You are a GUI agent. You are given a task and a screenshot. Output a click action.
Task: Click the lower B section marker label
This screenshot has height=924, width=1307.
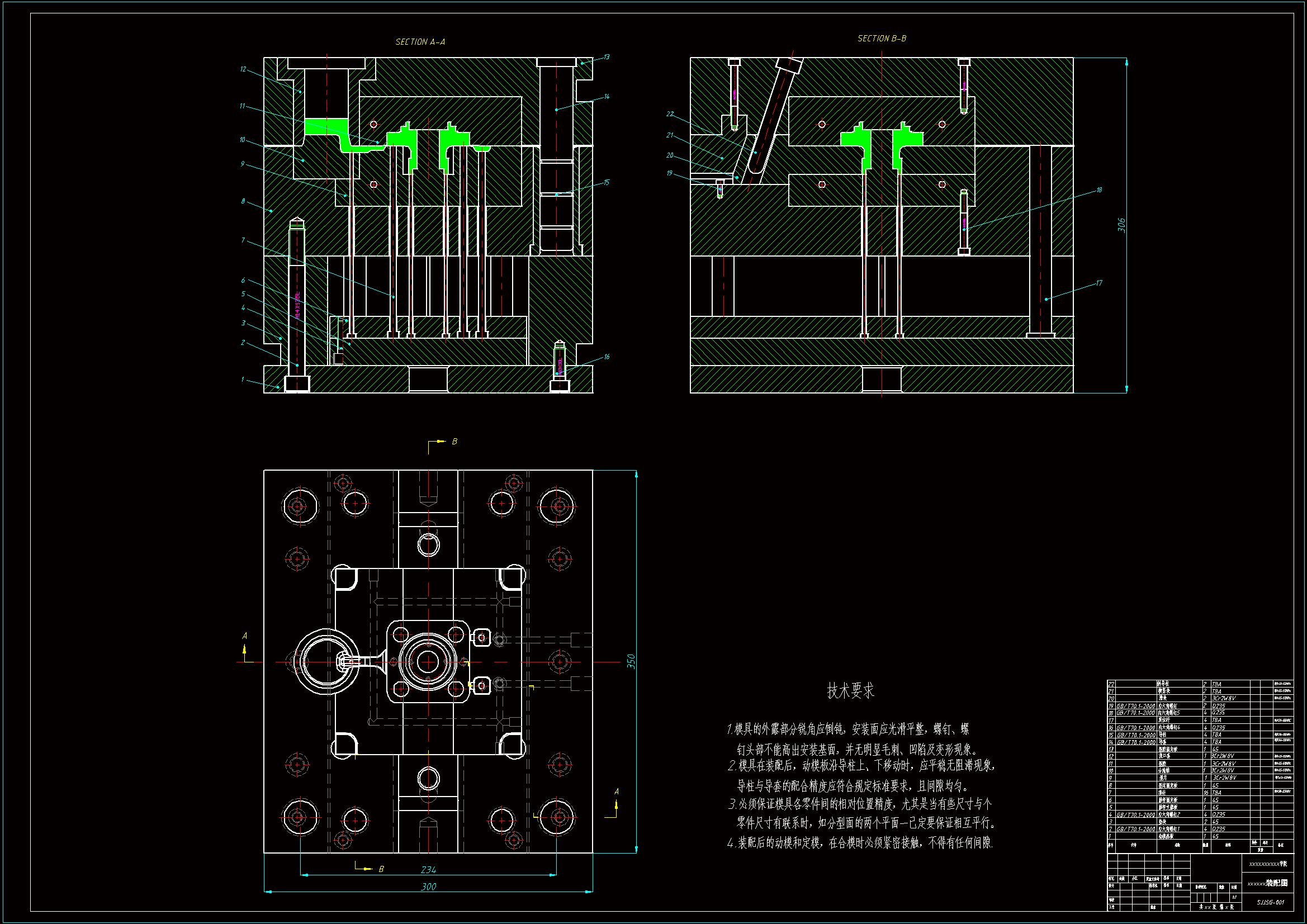click(x=381, y=869)
